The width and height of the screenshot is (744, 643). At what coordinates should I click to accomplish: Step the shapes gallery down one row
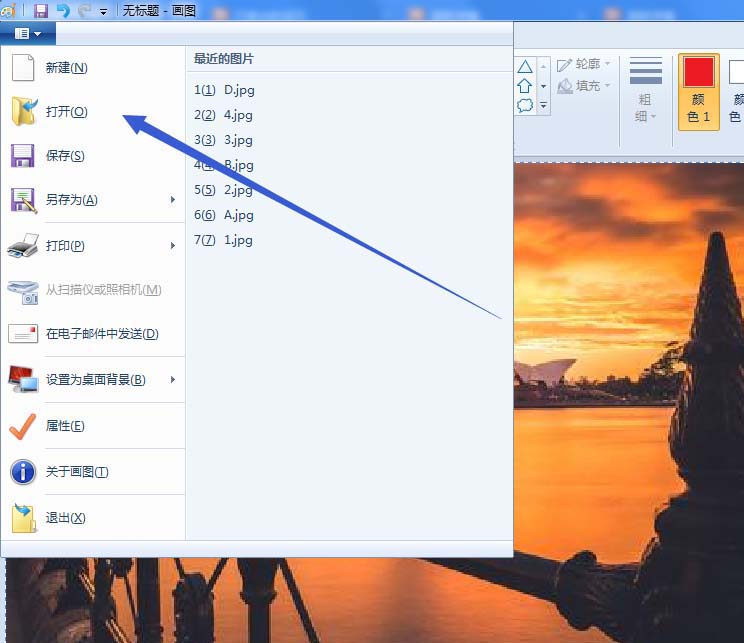pos(543,86)
